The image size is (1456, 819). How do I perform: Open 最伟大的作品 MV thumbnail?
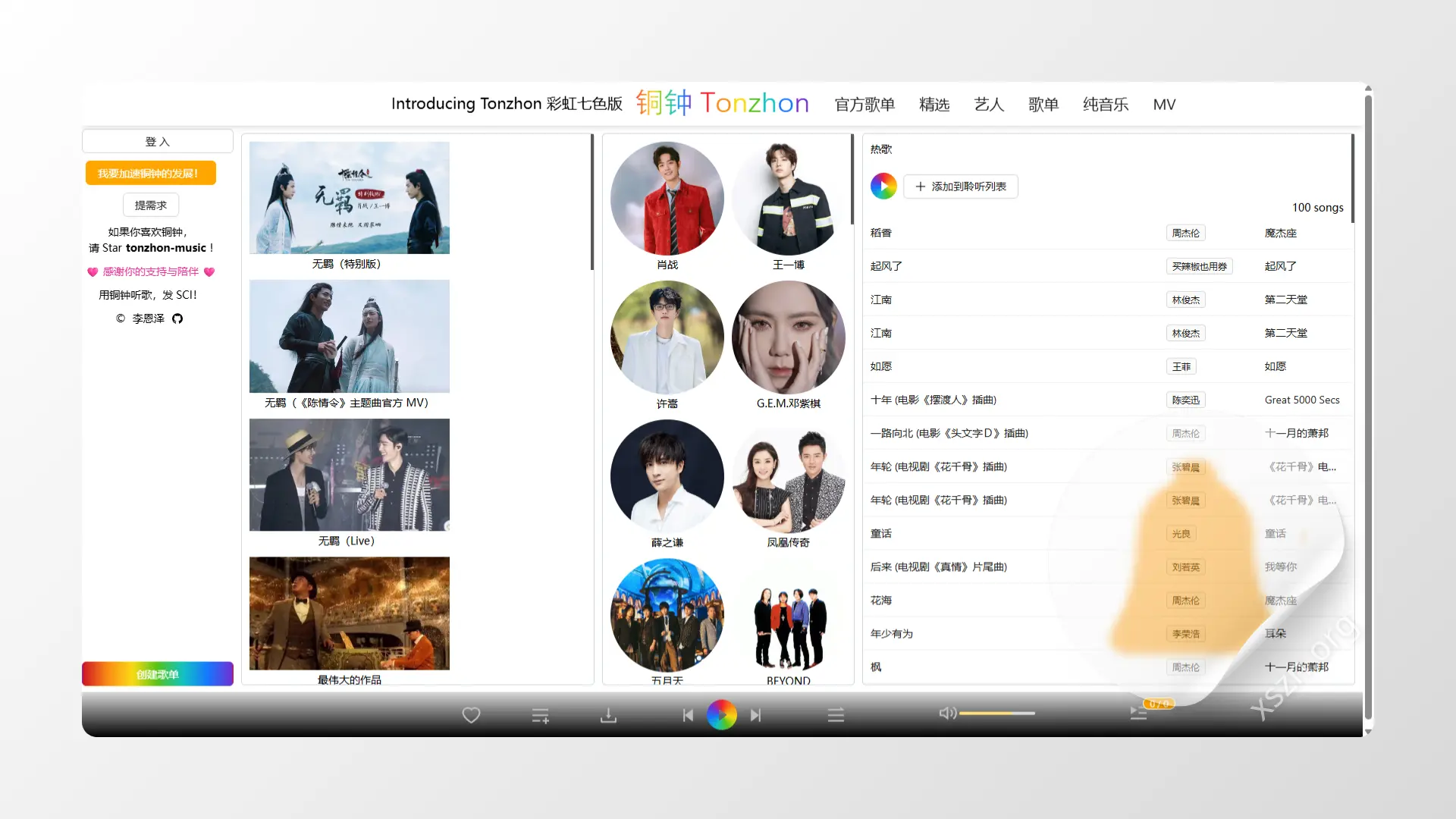click(x=350, y=613)
